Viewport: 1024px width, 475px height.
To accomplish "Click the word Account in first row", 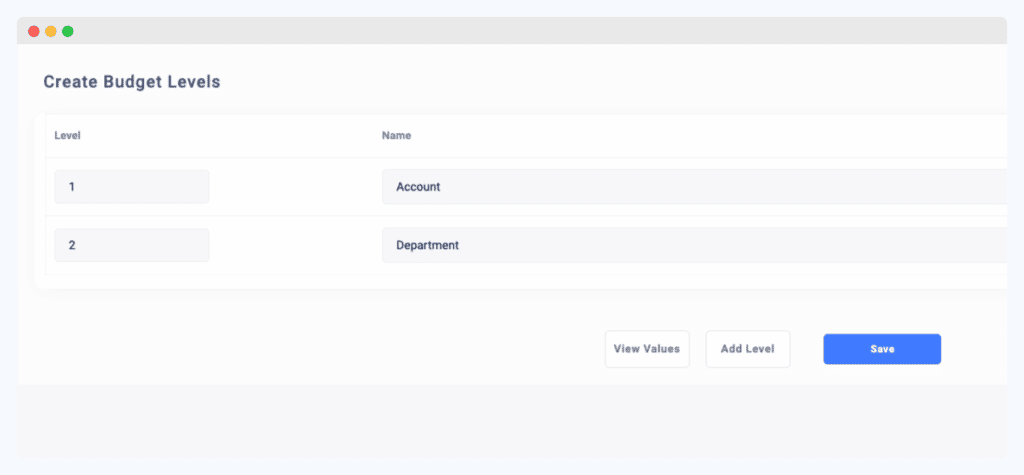I will pos(418,187).
